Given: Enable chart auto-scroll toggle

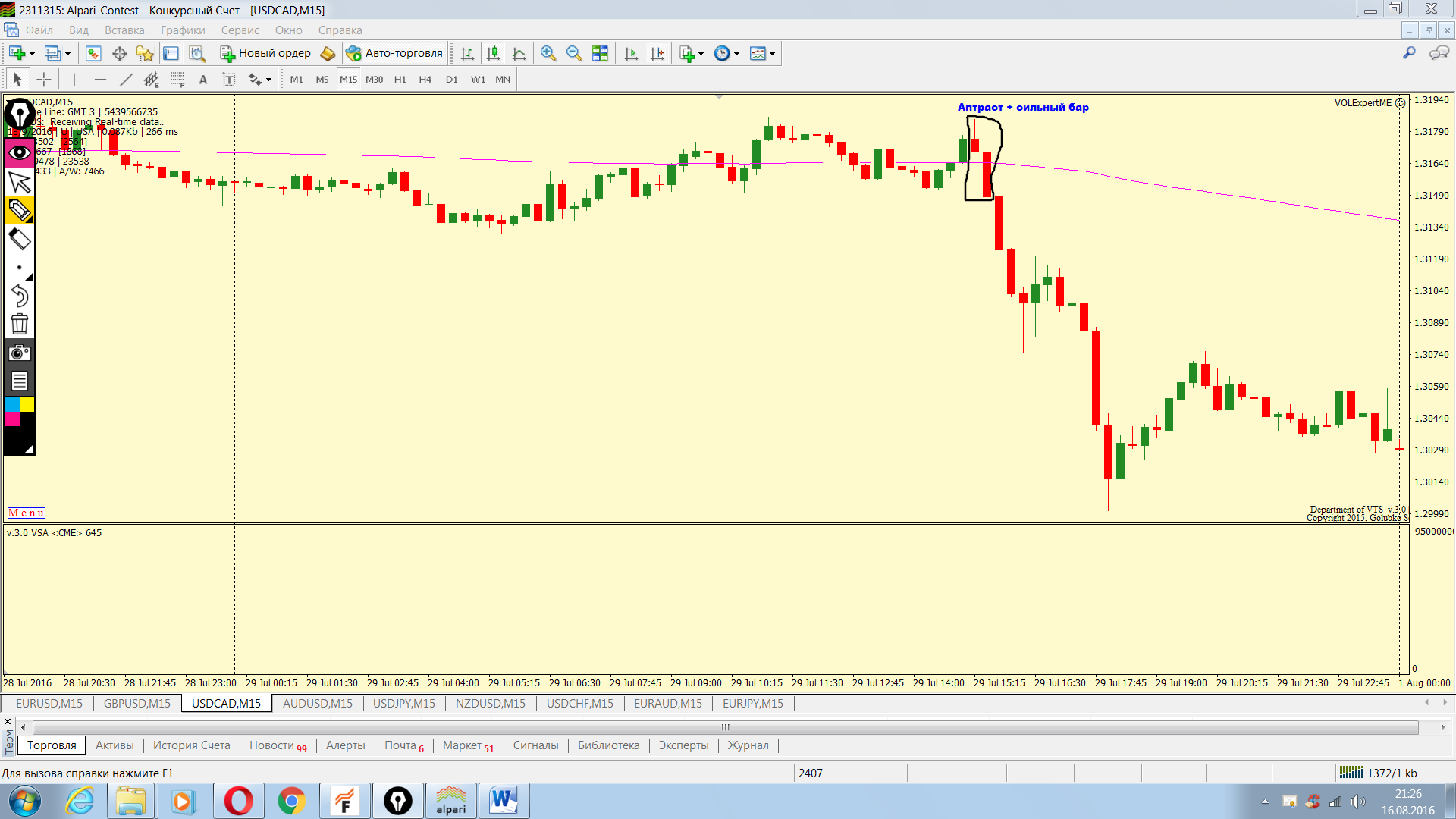Looking at the screenshot, I should pyautogui.click(x=631, y=53).
